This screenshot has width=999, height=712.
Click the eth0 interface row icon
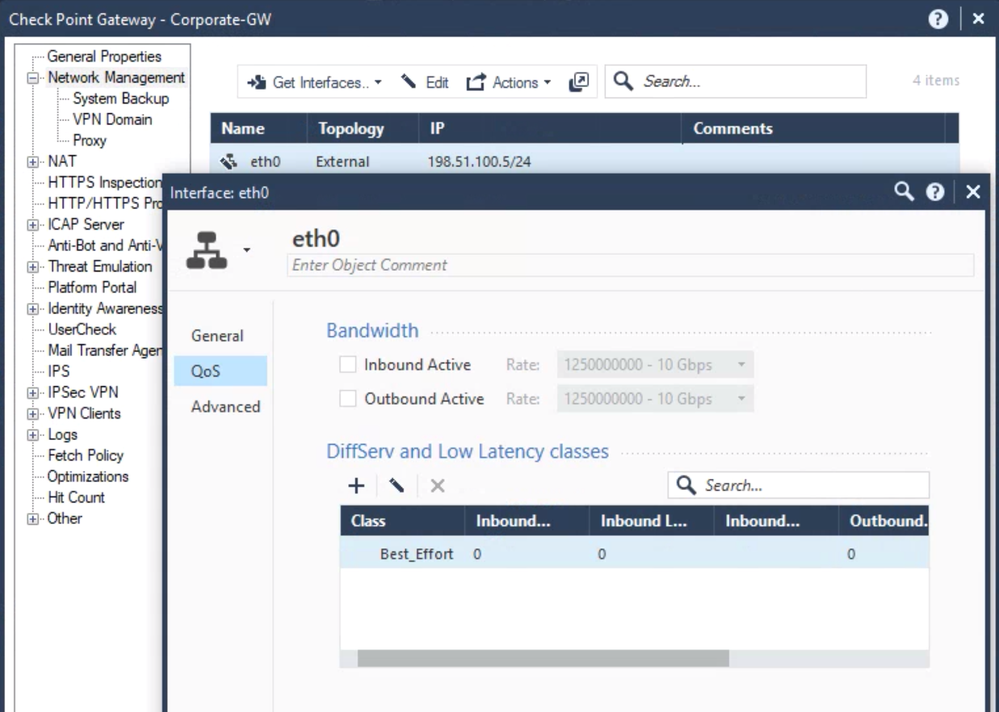point(229,162)
